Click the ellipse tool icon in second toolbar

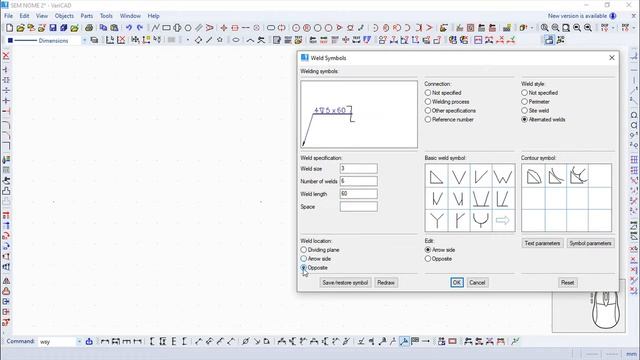[236, 40]
